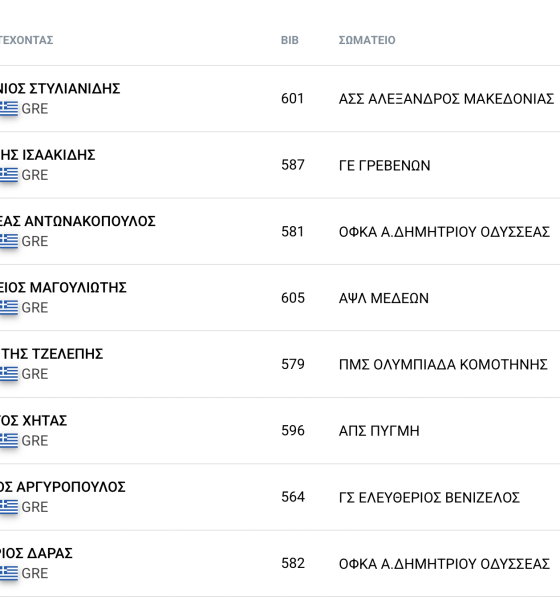The image size is (560, 600).
Task: Click the Greek flag under ΑΡΓΥΡΟΠΟΥΛΟΣ
Action: pyautogui.click(x=9, y=507)
